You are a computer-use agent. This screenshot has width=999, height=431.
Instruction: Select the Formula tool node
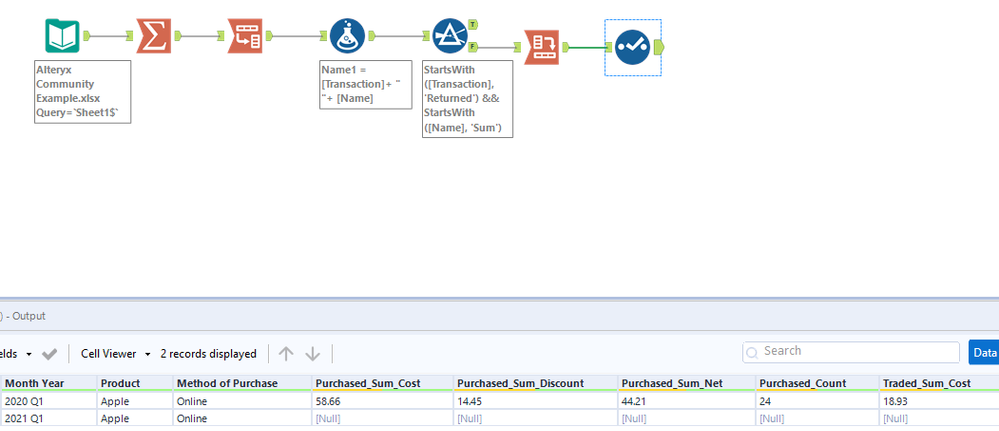(347, 36)
